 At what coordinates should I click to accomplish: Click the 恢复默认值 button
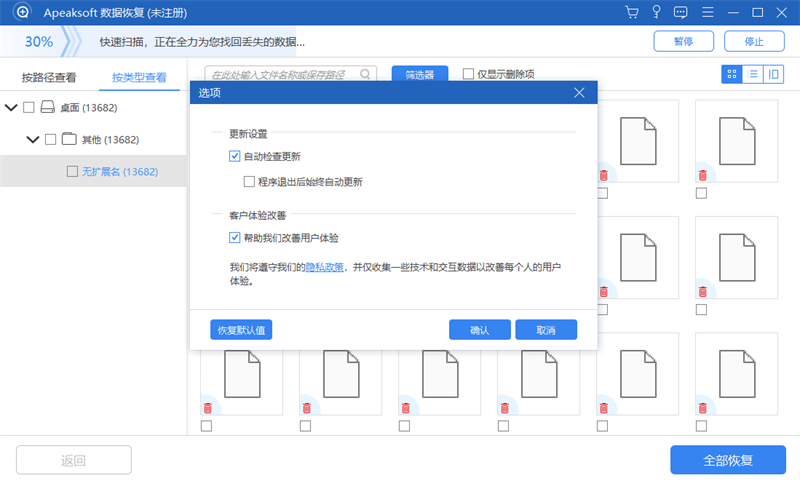tap(241, 330)
